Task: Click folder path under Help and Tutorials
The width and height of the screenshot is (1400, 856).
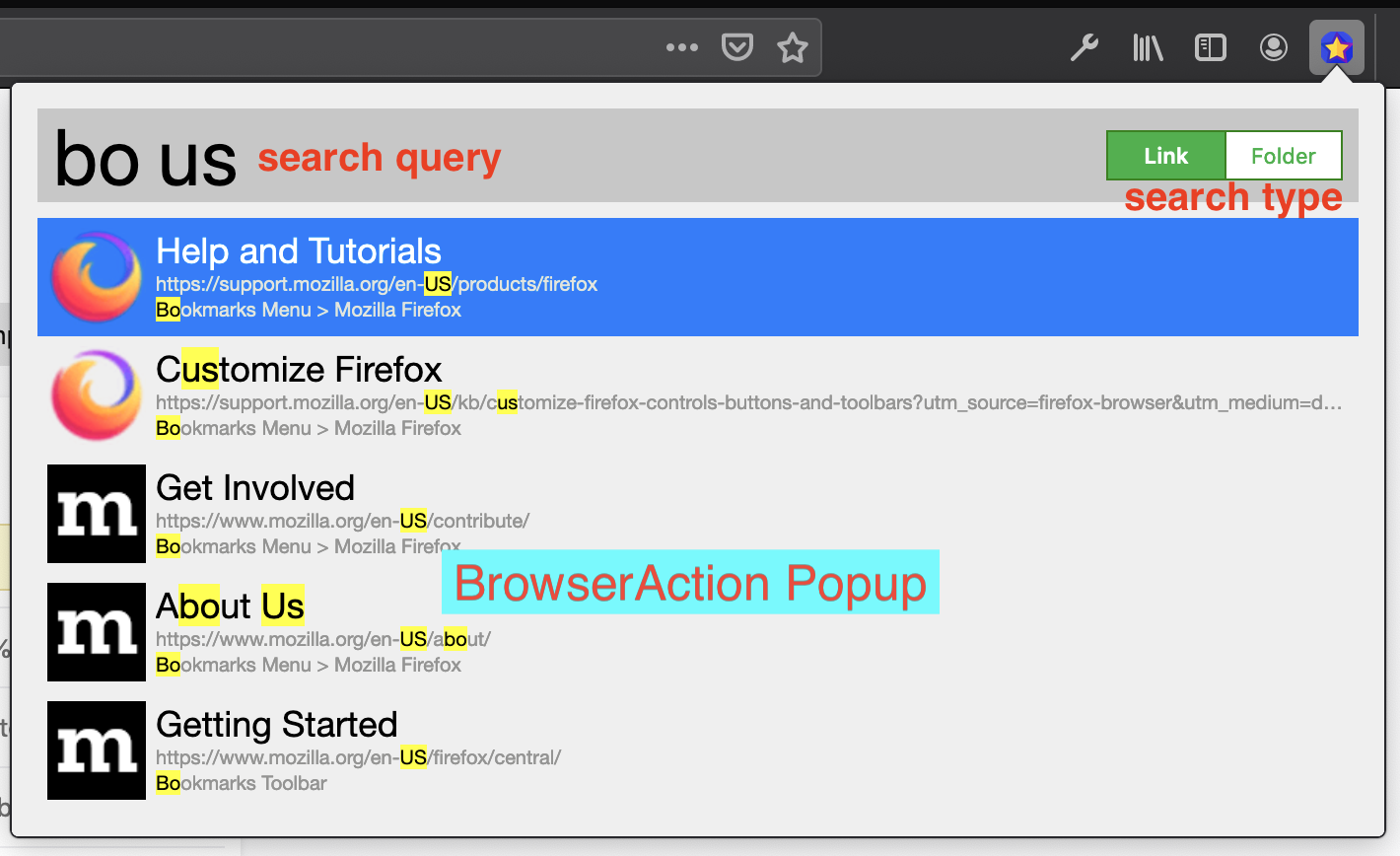Action: (309, 310)
